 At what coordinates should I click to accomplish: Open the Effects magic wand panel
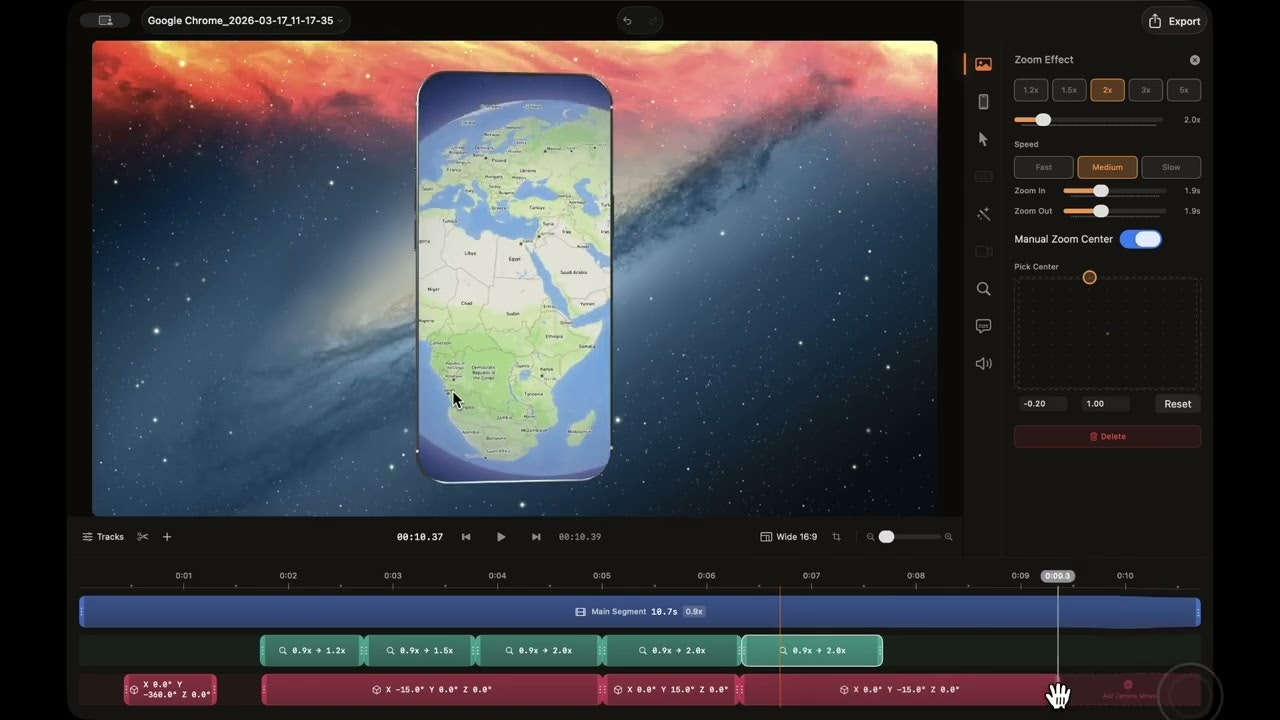point(983,213)
